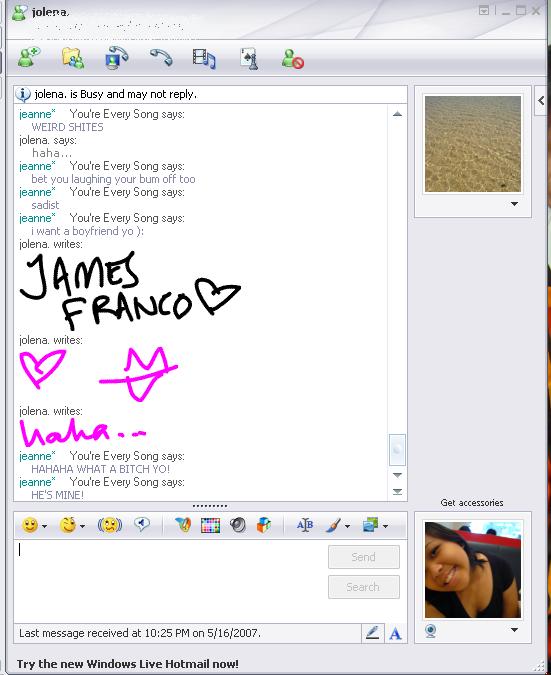
Task: Open the MSN butterfly search icon
Action: pyautogui.click(x=183, y=525)
